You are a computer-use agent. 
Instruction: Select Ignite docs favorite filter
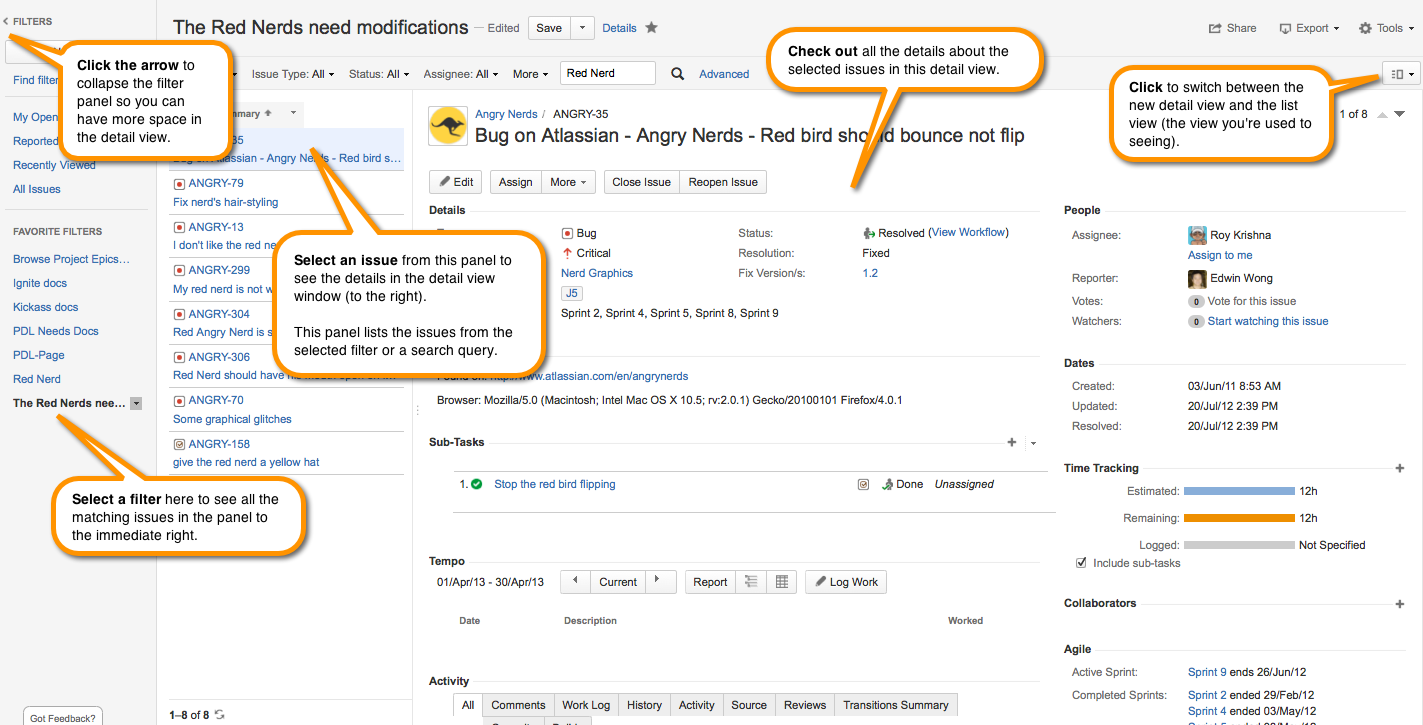[x=40, y=283]
